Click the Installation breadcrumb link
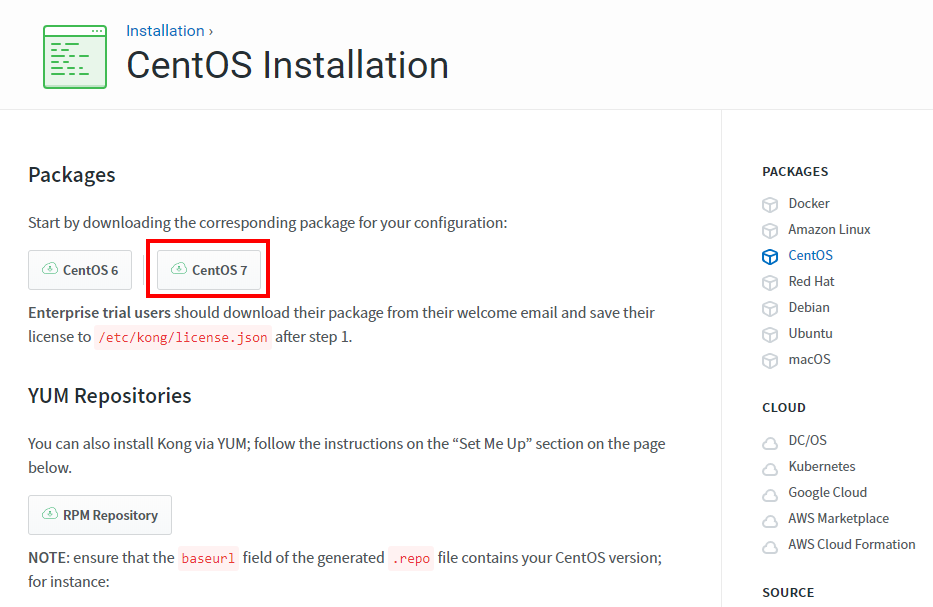Screen dimensions: 933x607 coord(165,31)
